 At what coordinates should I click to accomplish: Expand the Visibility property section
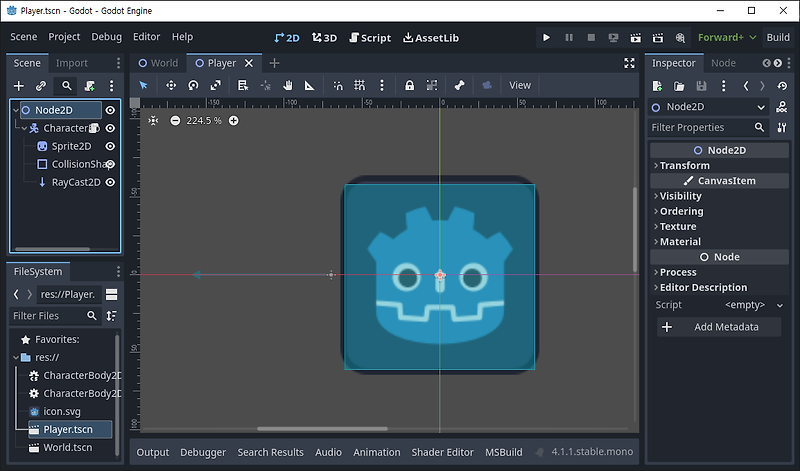719,196
